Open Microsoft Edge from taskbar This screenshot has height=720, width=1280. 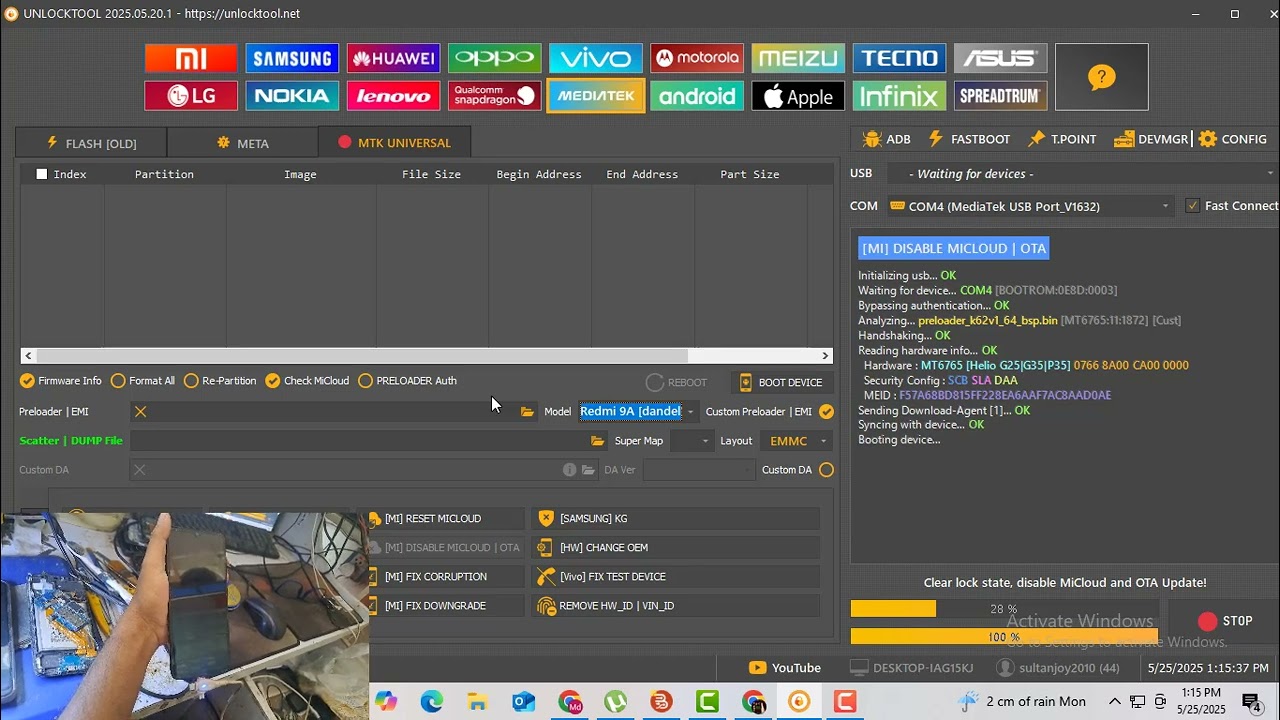click(x=431, y=702)
